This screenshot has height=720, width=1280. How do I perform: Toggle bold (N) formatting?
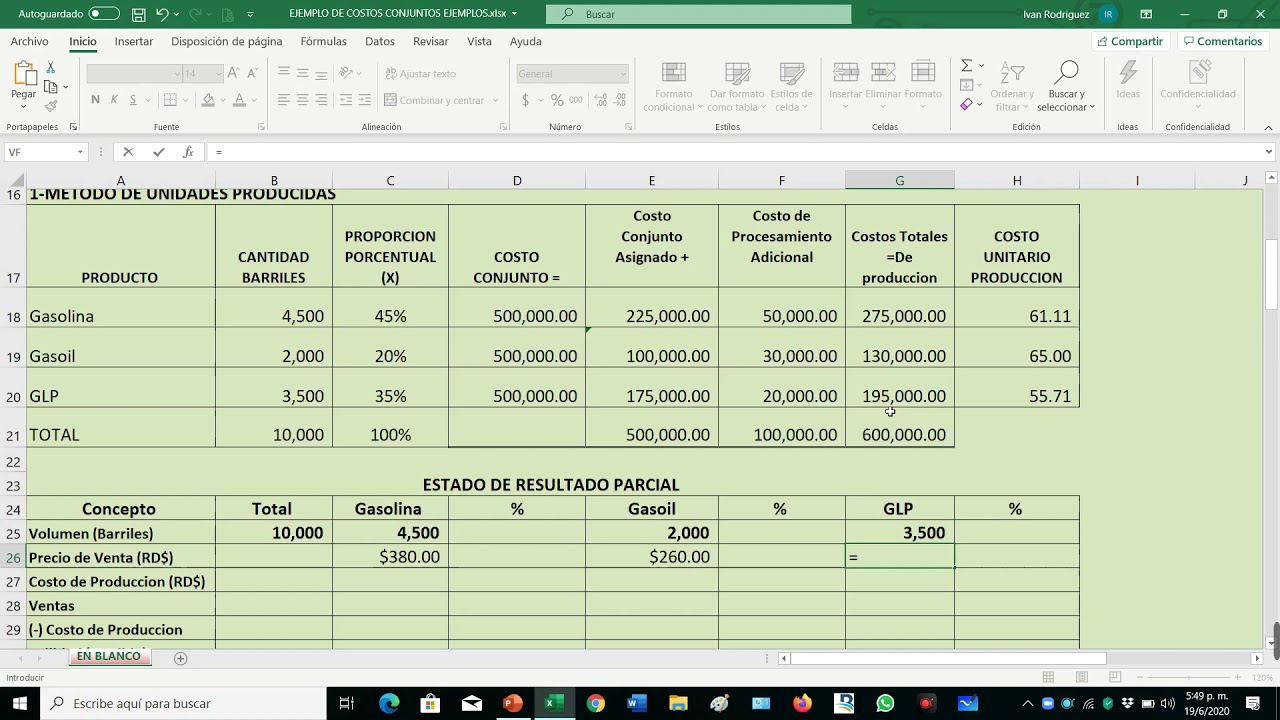pyautogui.click(x=95, y=100)
